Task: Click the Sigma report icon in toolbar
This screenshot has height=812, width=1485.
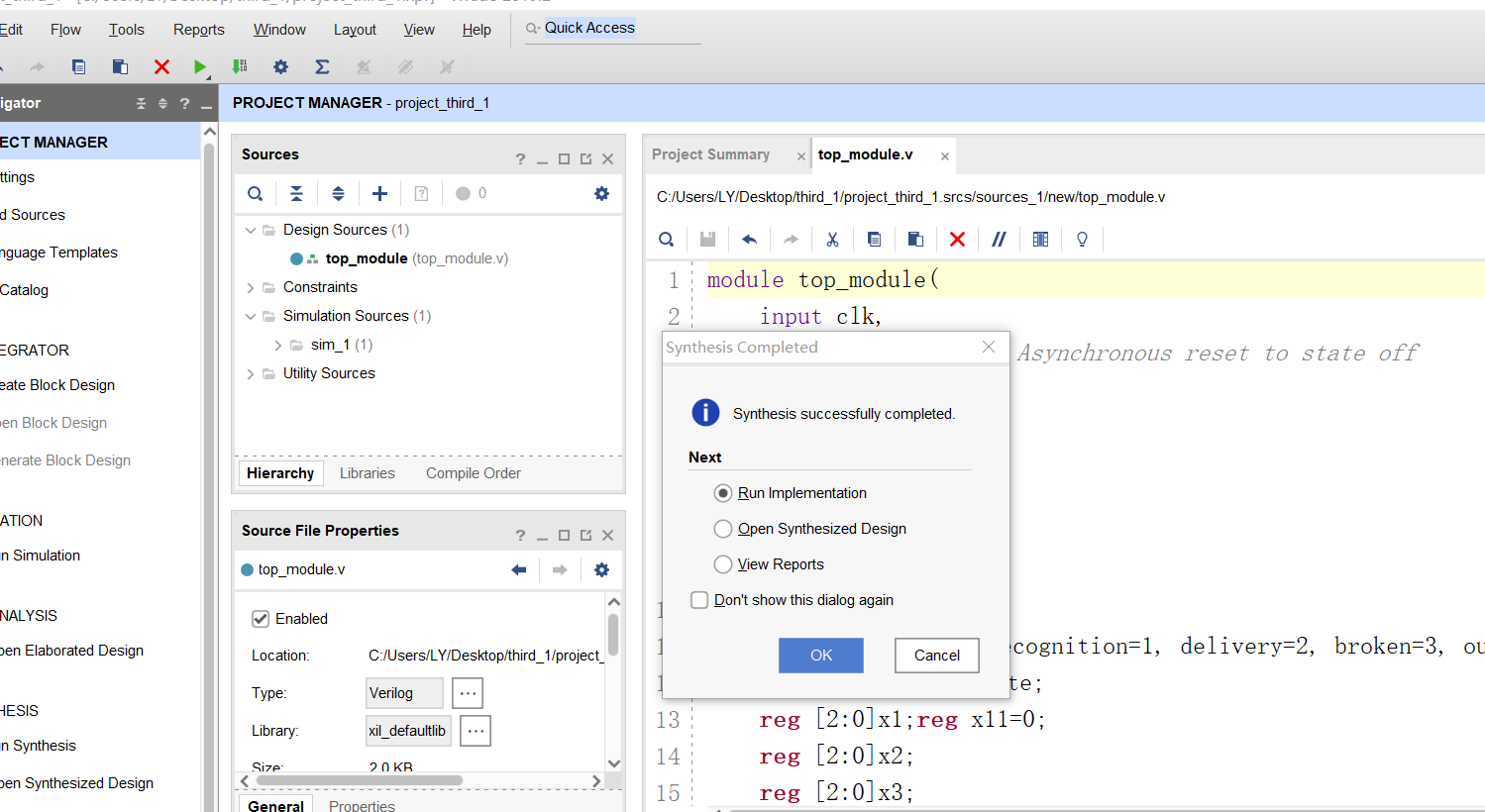Action: (x=322, y=66)
